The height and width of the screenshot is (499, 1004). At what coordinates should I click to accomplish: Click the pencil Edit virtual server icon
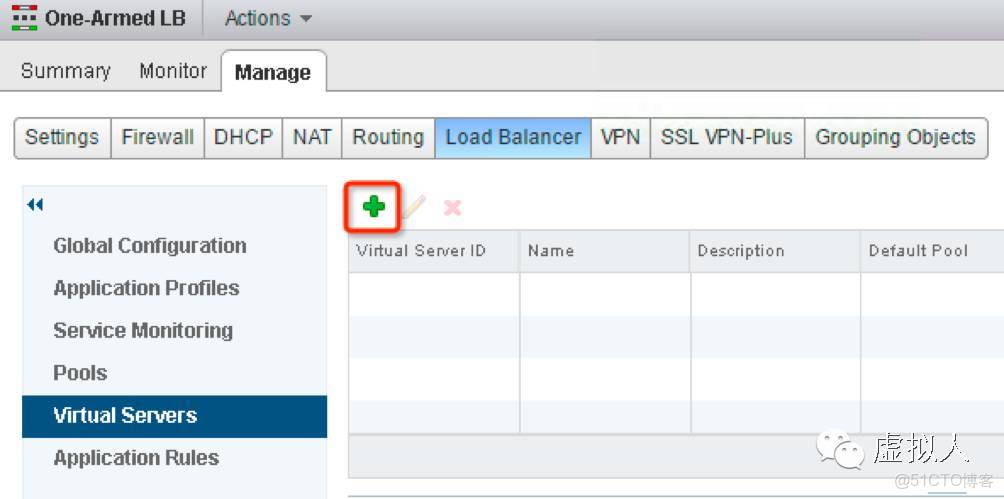click(x=414, y=207)
